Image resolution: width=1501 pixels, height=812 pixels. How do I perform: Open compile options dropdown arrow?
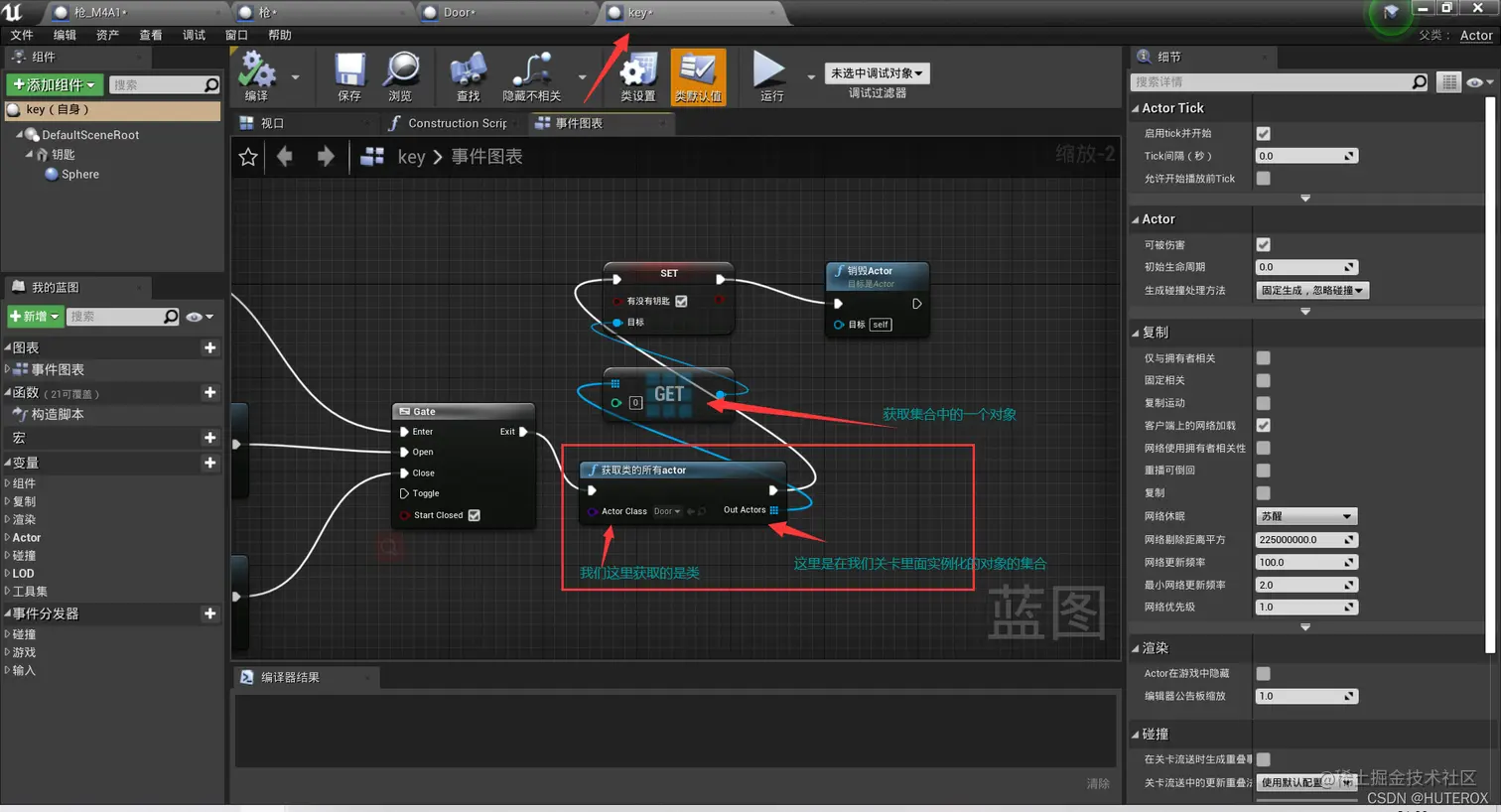point(295,76)
